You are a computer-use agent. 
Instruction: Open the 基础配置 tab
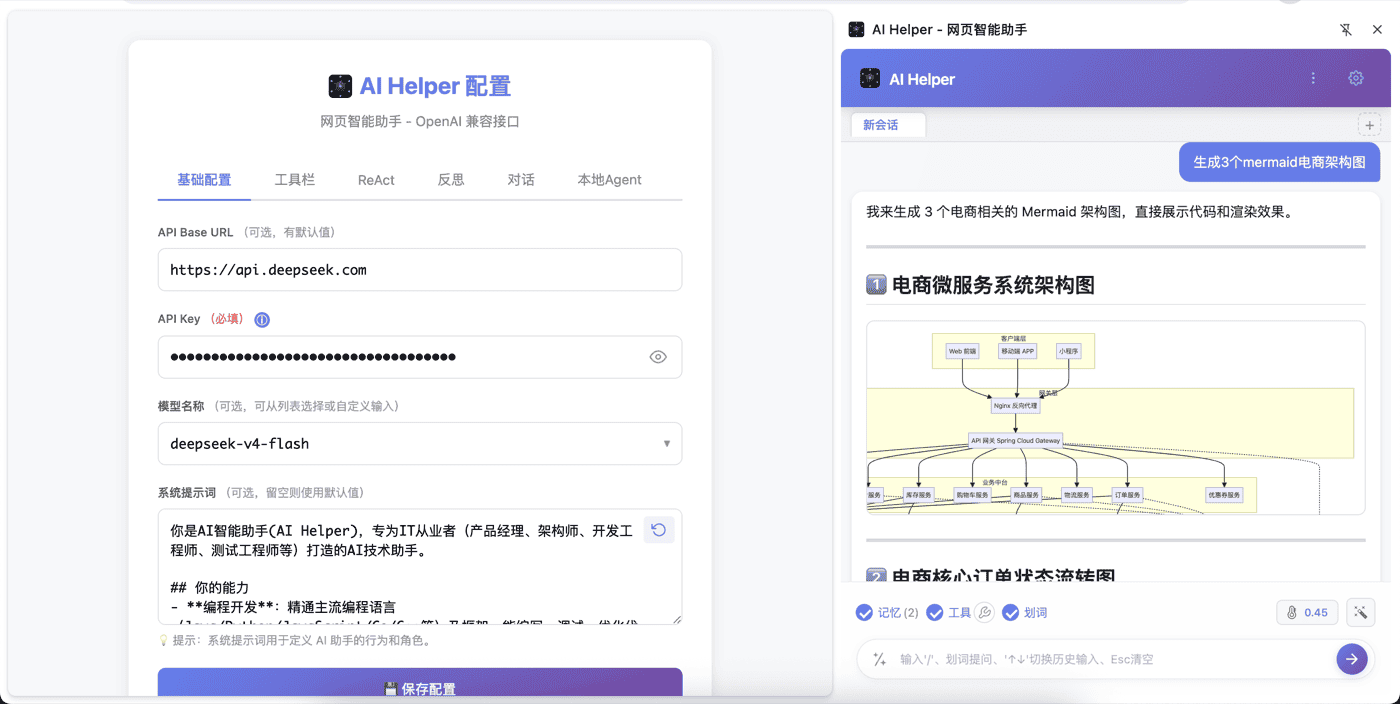pos(204,180)
